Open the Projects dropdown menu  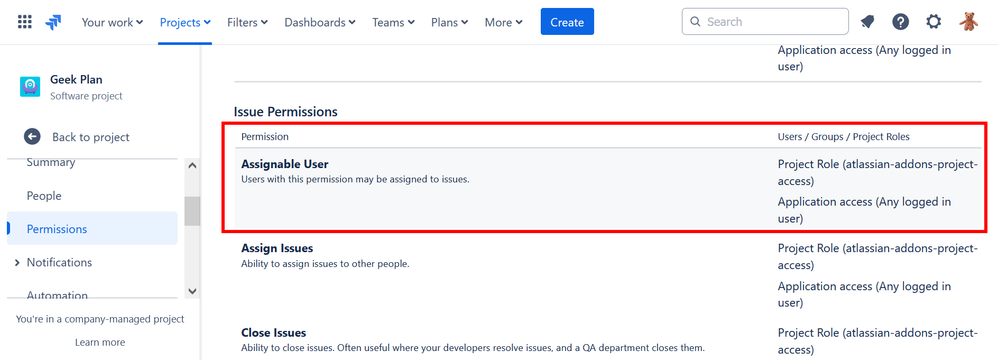click(x=185, y=22)
